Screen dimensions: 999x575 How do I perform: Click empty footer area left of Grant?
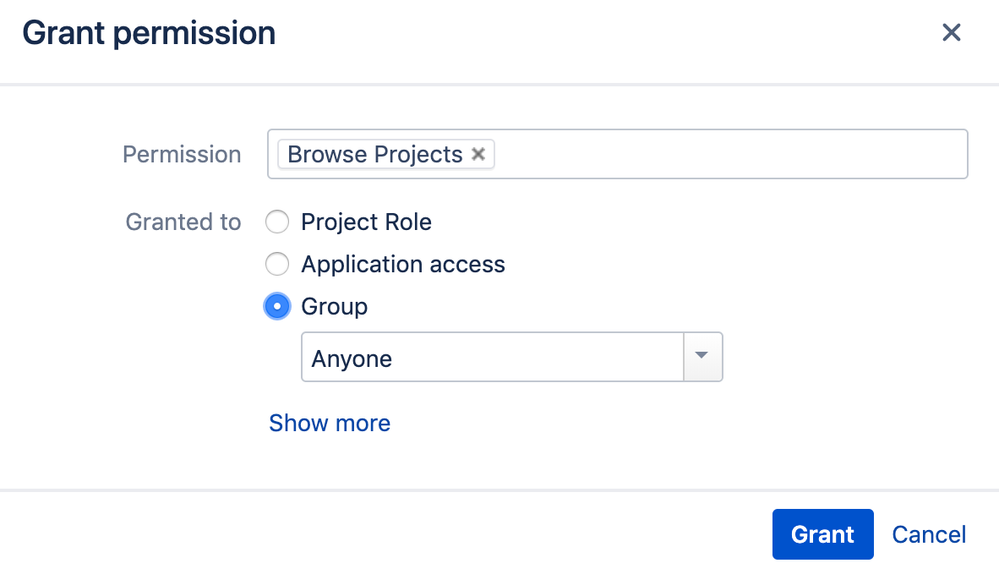[x=400, y=535]
